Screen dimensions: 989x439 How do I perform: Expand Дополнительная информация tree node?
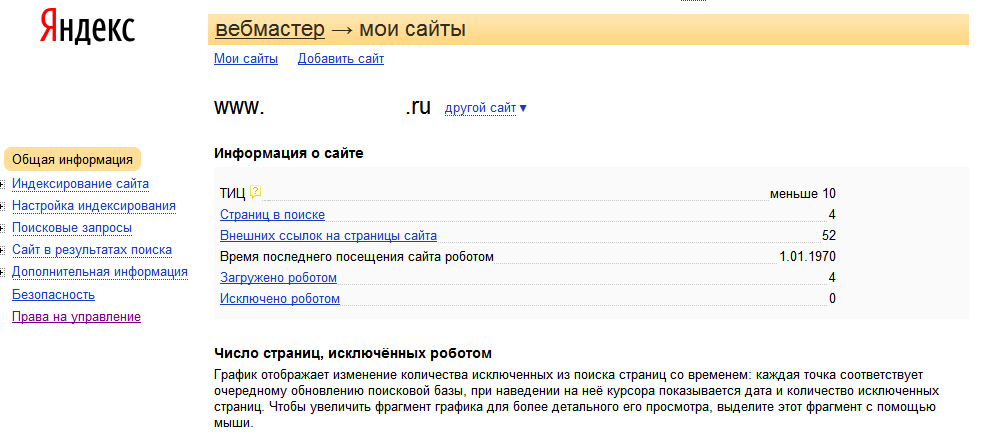(3, 273)
